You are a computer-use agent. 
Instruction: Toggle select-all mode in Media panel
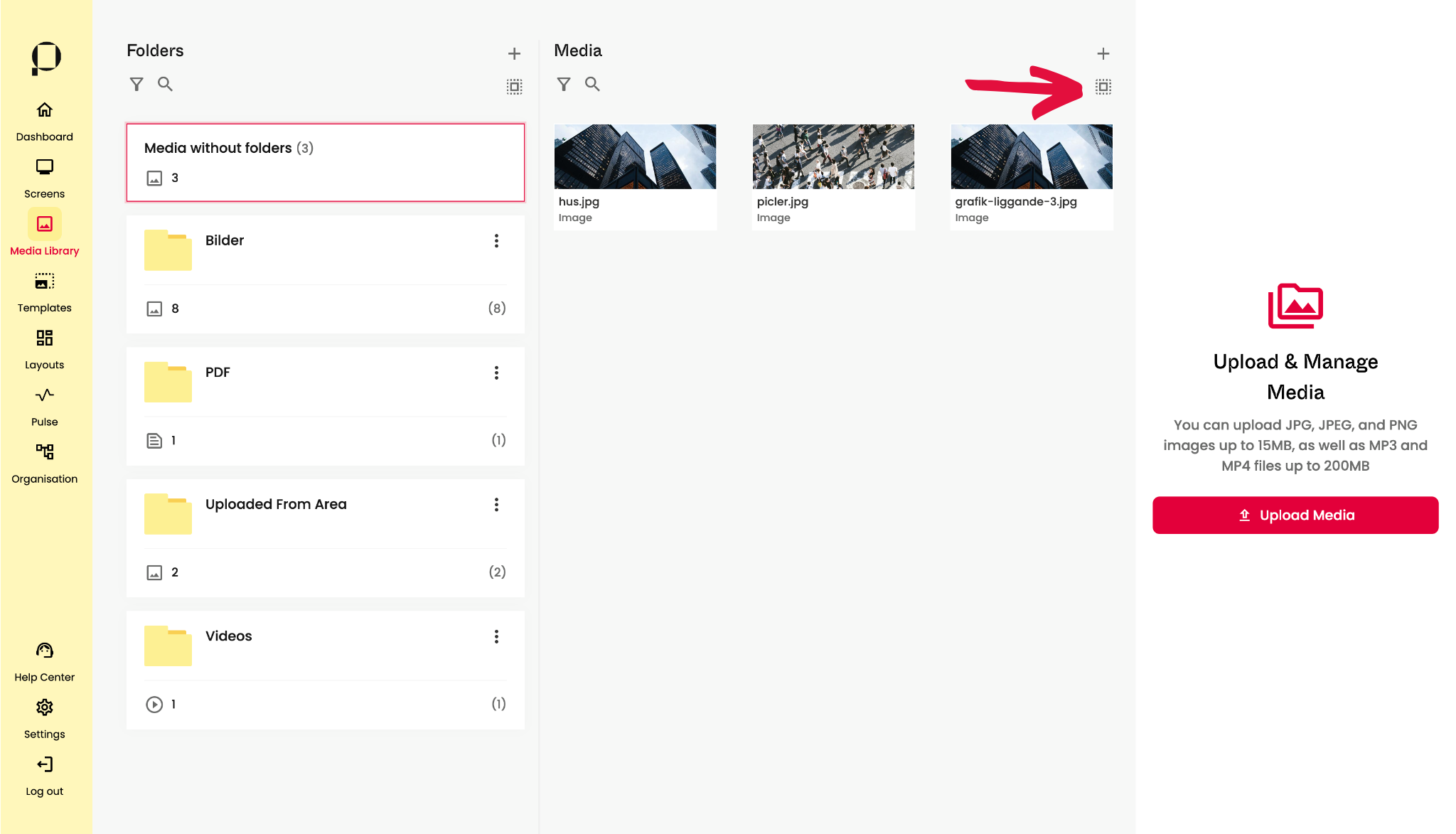pos(1103,87)
